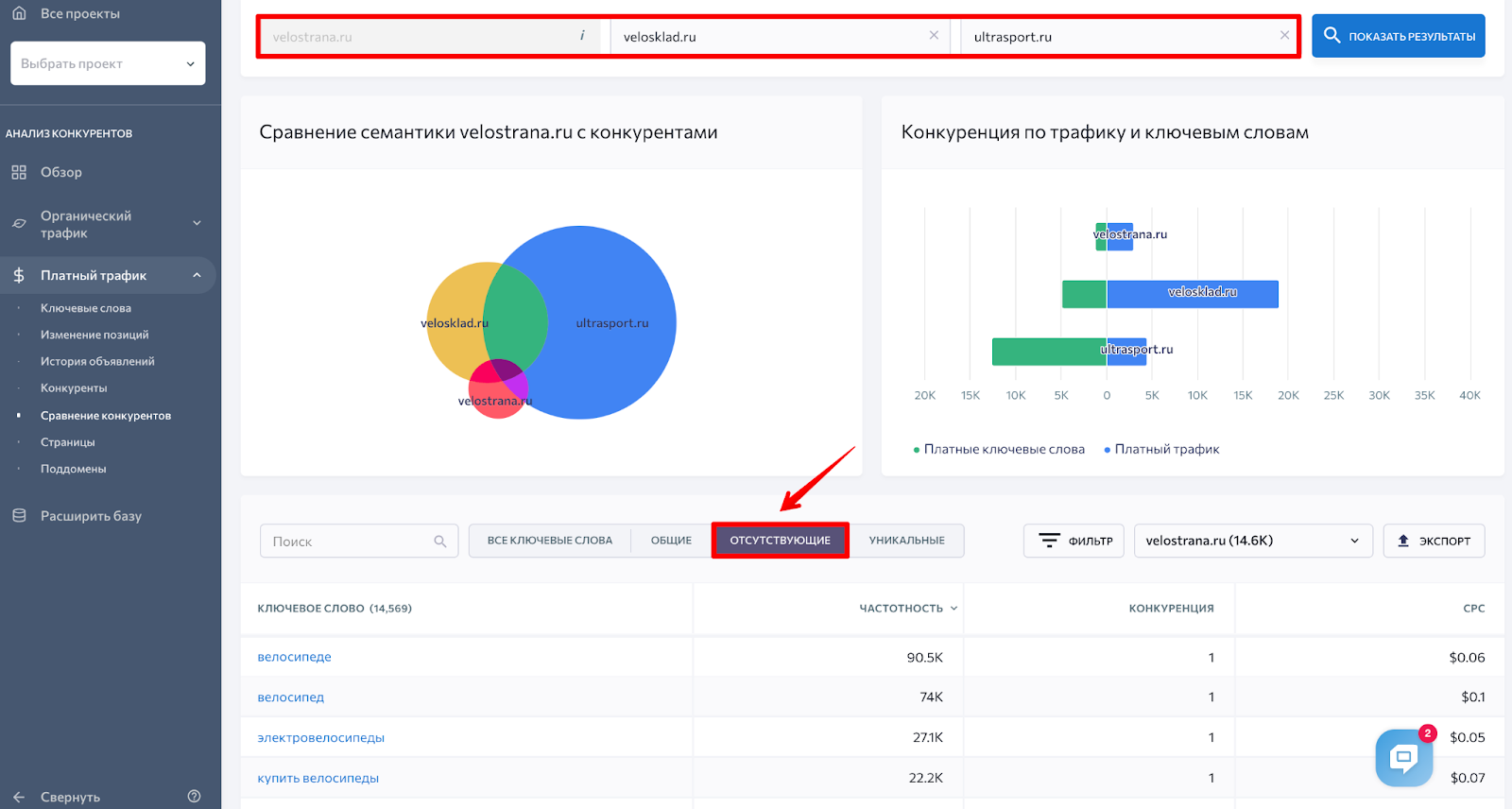
Task: Select the Отсутствующие tab
Action: pos(781,541)
